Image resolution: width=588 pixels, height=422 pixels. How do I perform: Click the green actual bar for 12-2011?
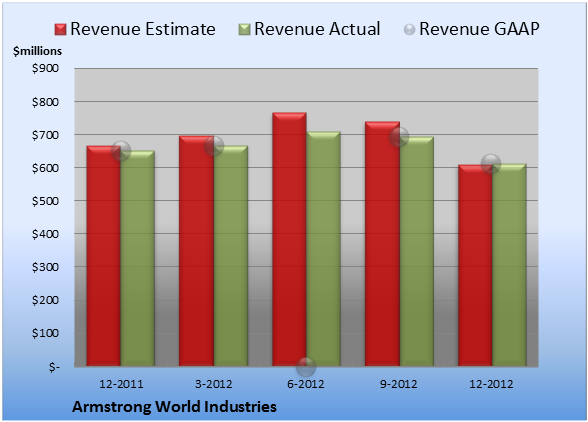click(x=138, y=258)
